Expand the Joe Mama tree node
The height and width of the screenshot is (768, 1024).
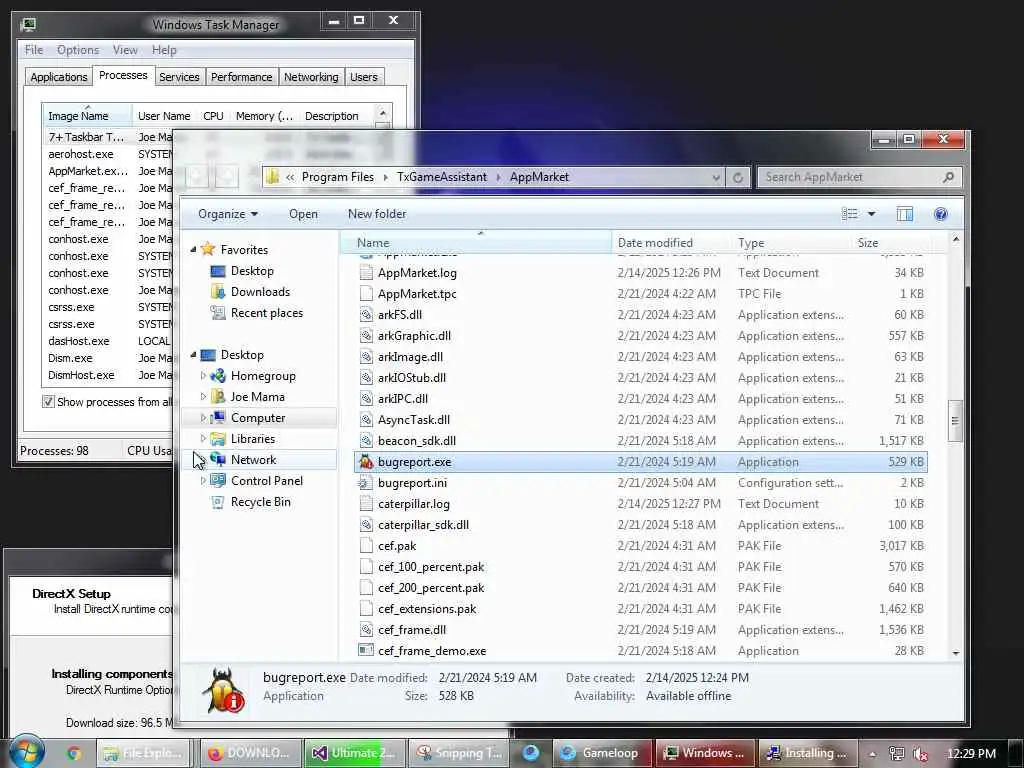click(x=203, y=396)
